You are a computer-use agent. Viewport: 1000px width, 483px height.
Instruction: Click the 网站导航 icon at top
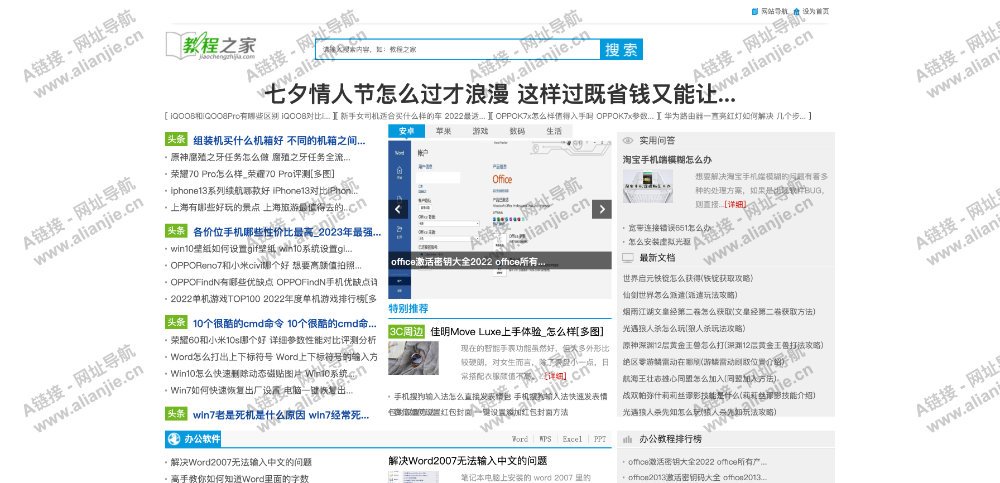[x=755, y=11]
